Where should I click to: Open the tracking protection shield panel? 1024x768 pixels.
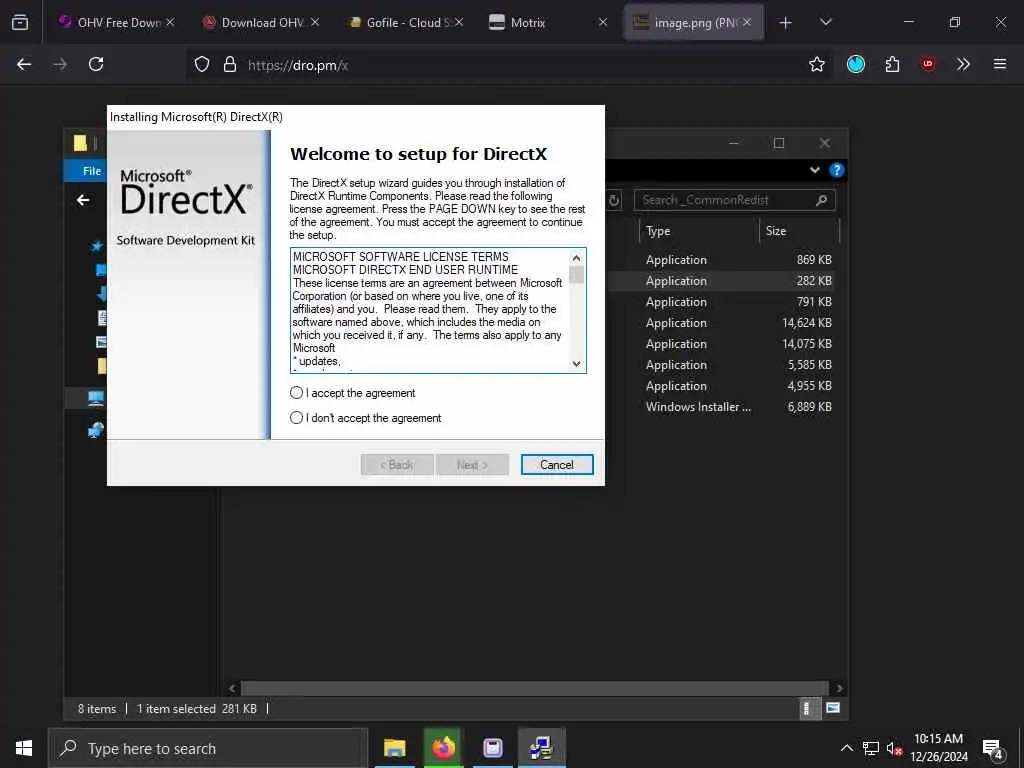(x=202, y=64)
